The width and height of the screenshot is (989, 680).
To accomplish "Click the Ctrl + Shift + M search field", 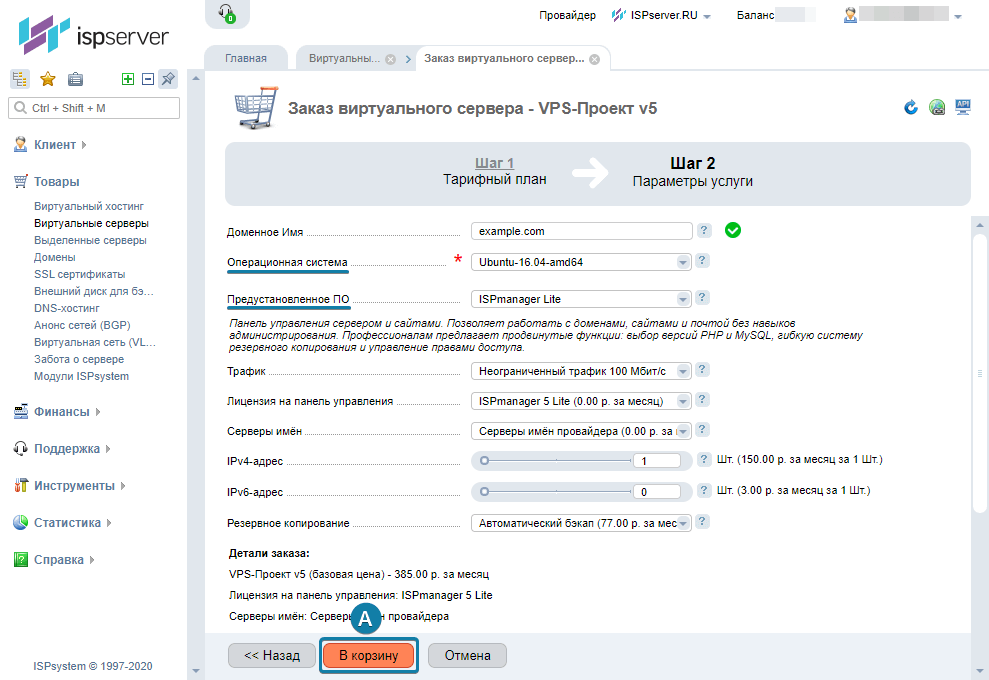I will 94,108.
